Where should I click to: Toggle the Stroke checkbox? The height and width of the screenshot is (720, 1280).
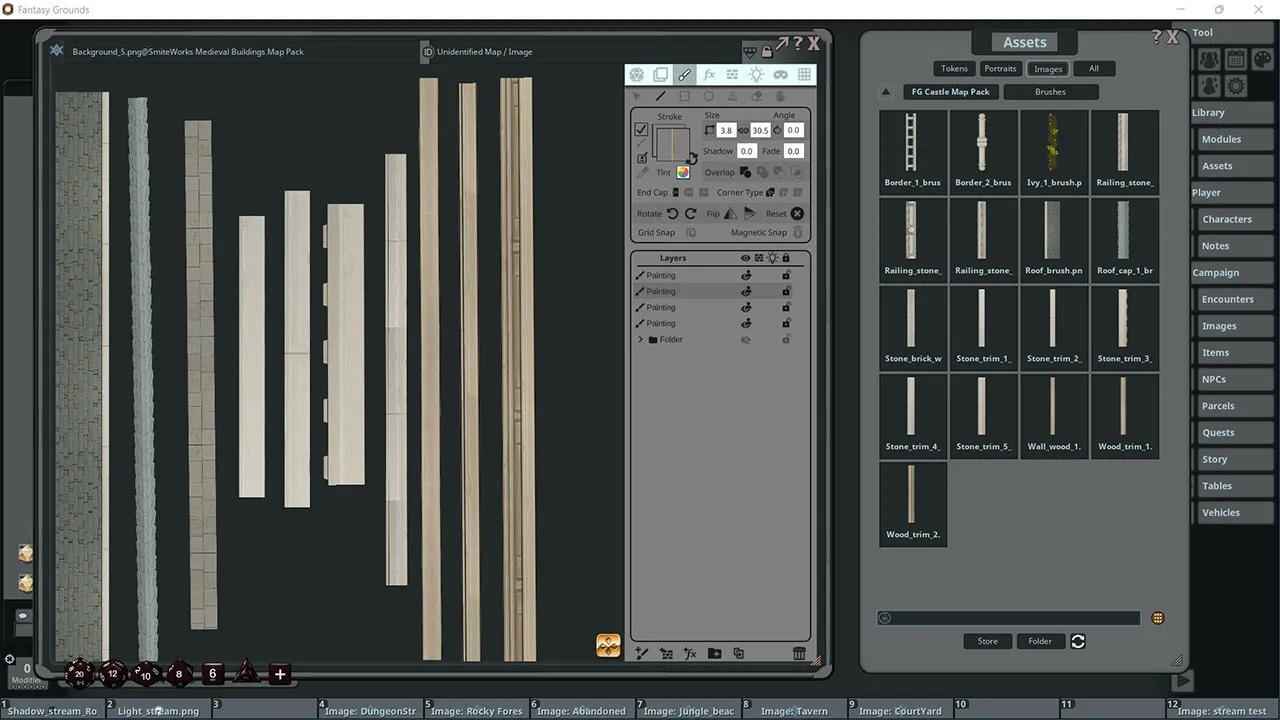coord(641,129)
